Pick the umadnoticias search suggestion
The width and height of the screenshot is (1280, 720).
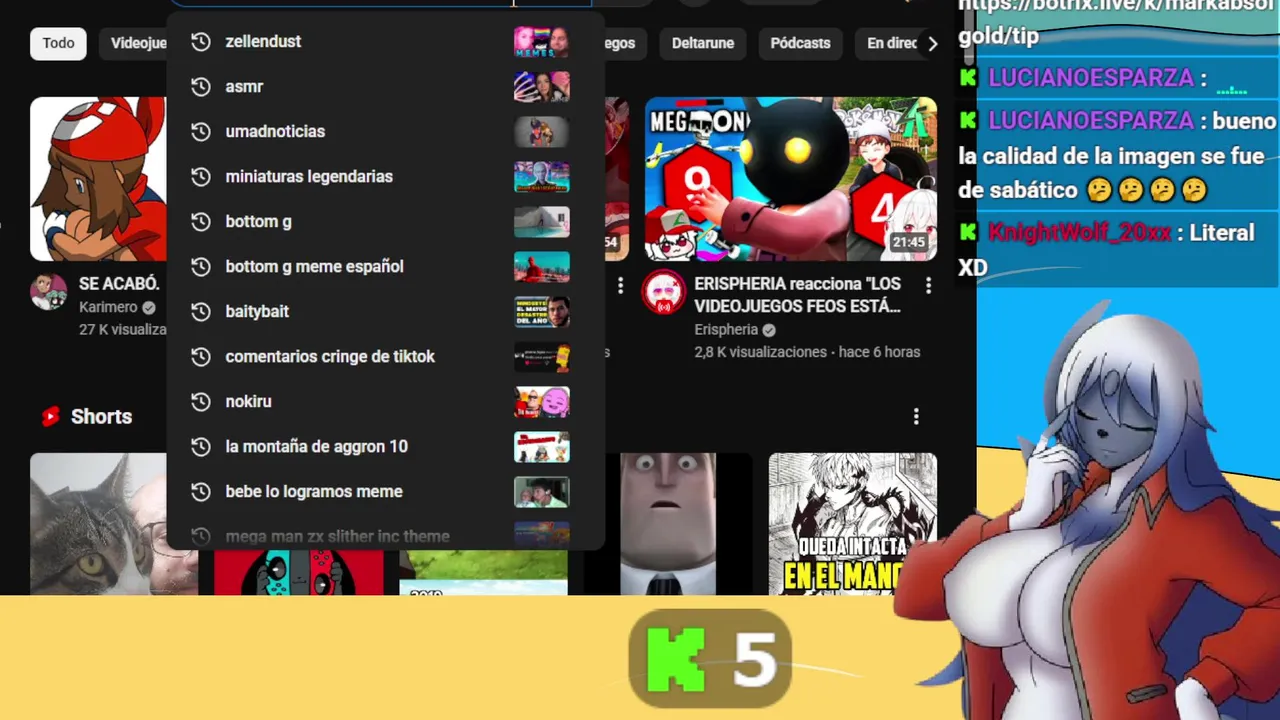coord(385,131)
